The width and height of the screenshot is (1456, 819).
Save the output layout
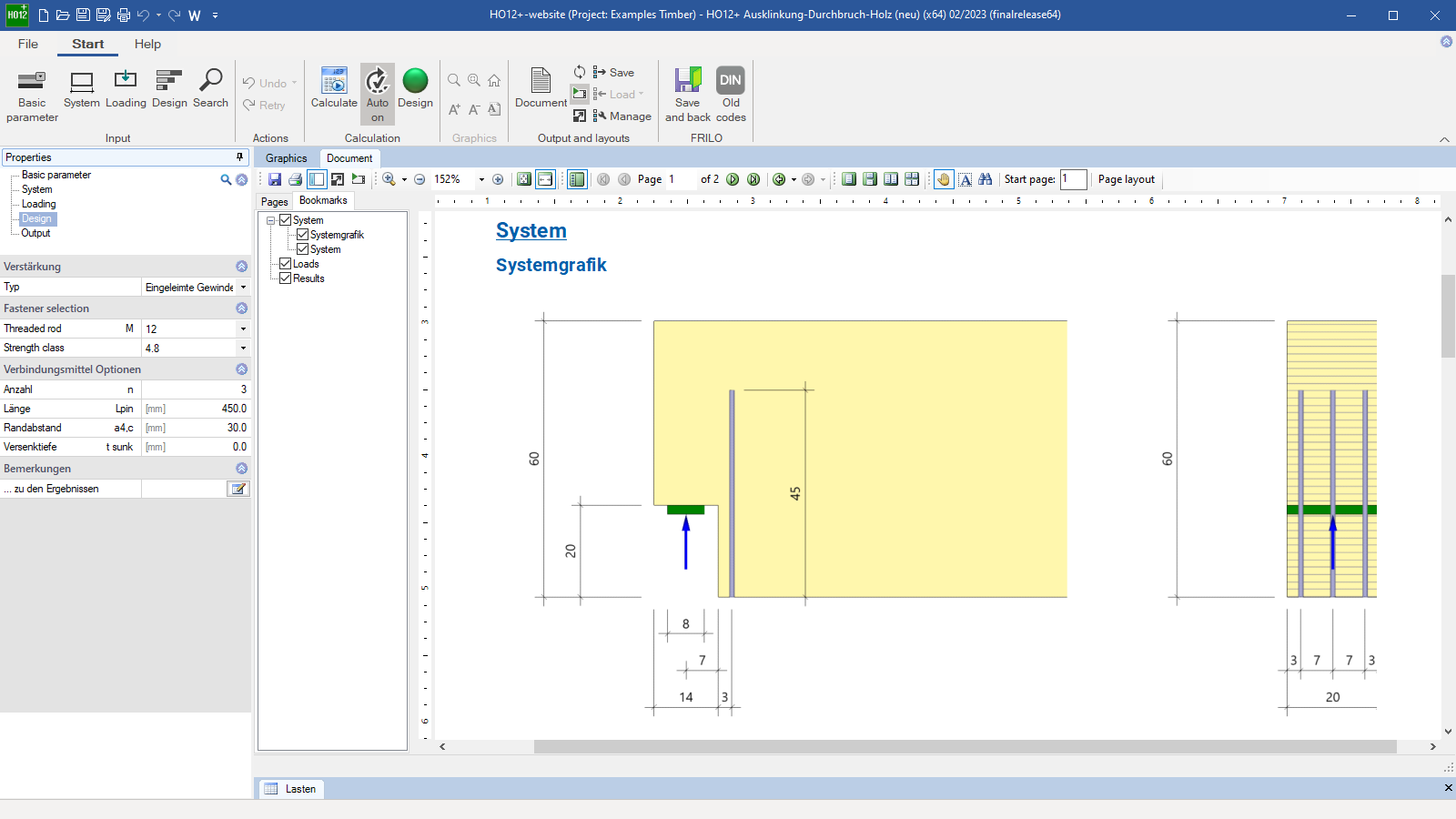[x=613, y=72]
